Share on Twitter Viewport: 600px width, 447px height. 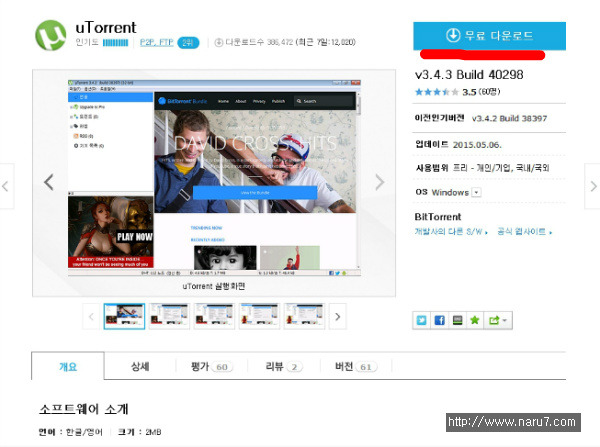pos(421,320)
